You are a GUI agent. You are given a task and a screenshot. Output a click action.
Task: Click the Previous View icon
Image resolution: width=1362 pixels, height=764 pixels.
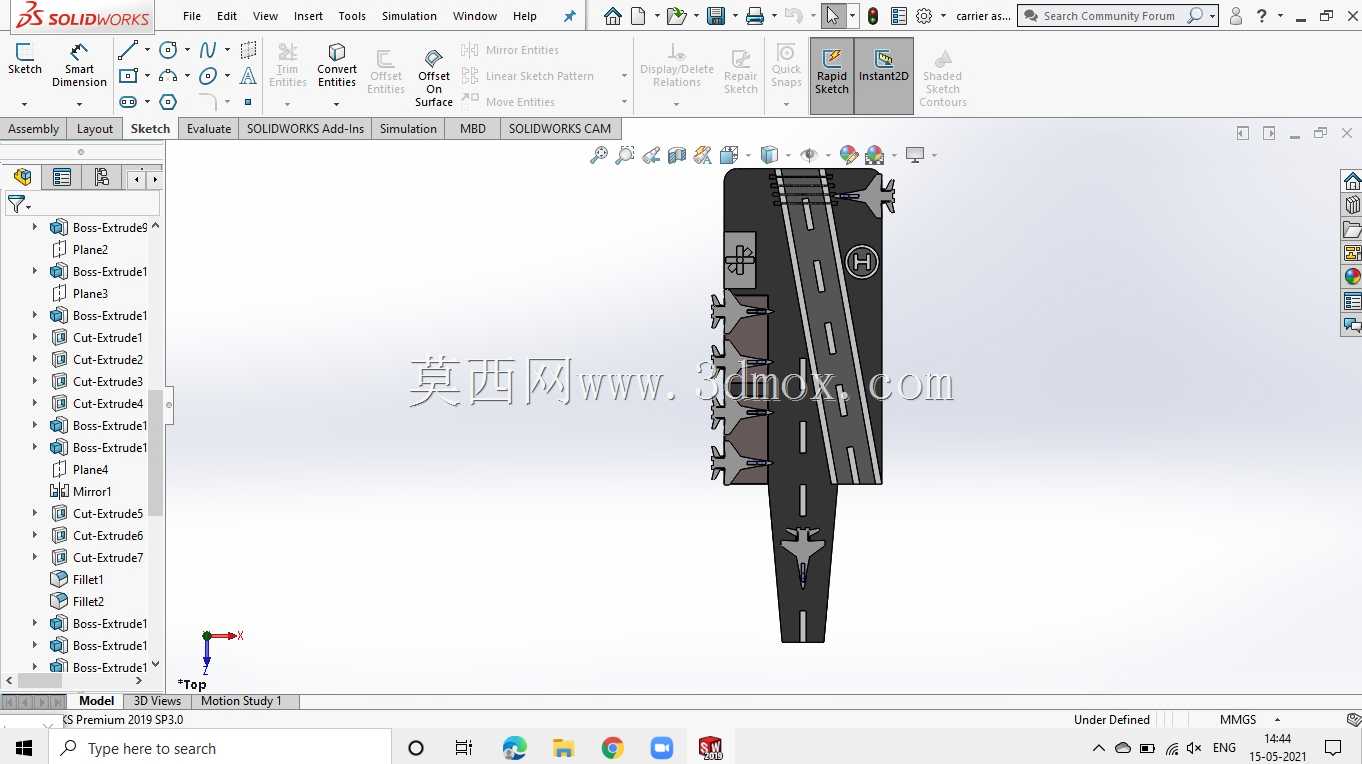[x=651, y=155]
